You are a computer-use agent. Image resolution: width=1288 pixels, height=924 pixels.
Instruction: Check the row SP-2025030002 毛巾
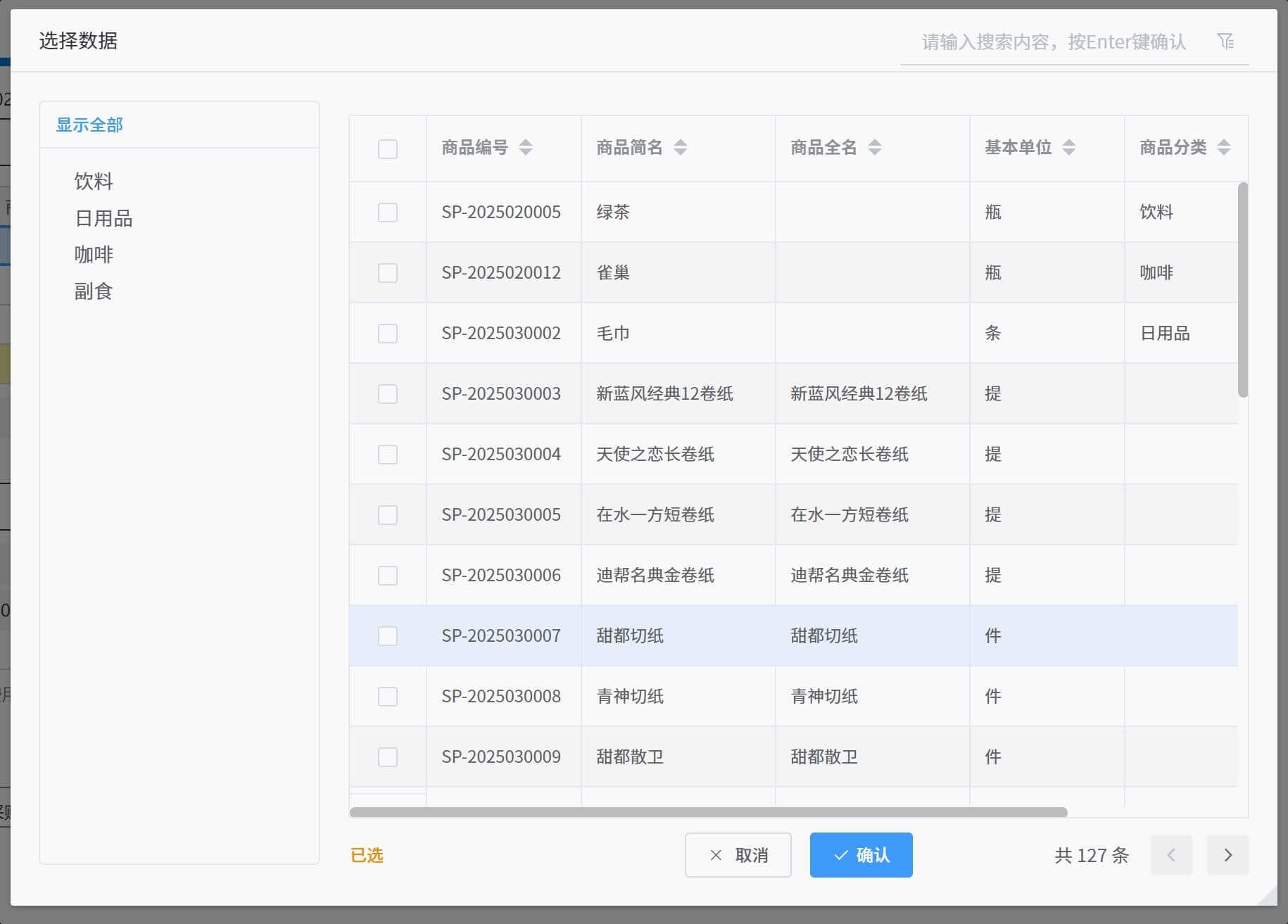[388, 333]
